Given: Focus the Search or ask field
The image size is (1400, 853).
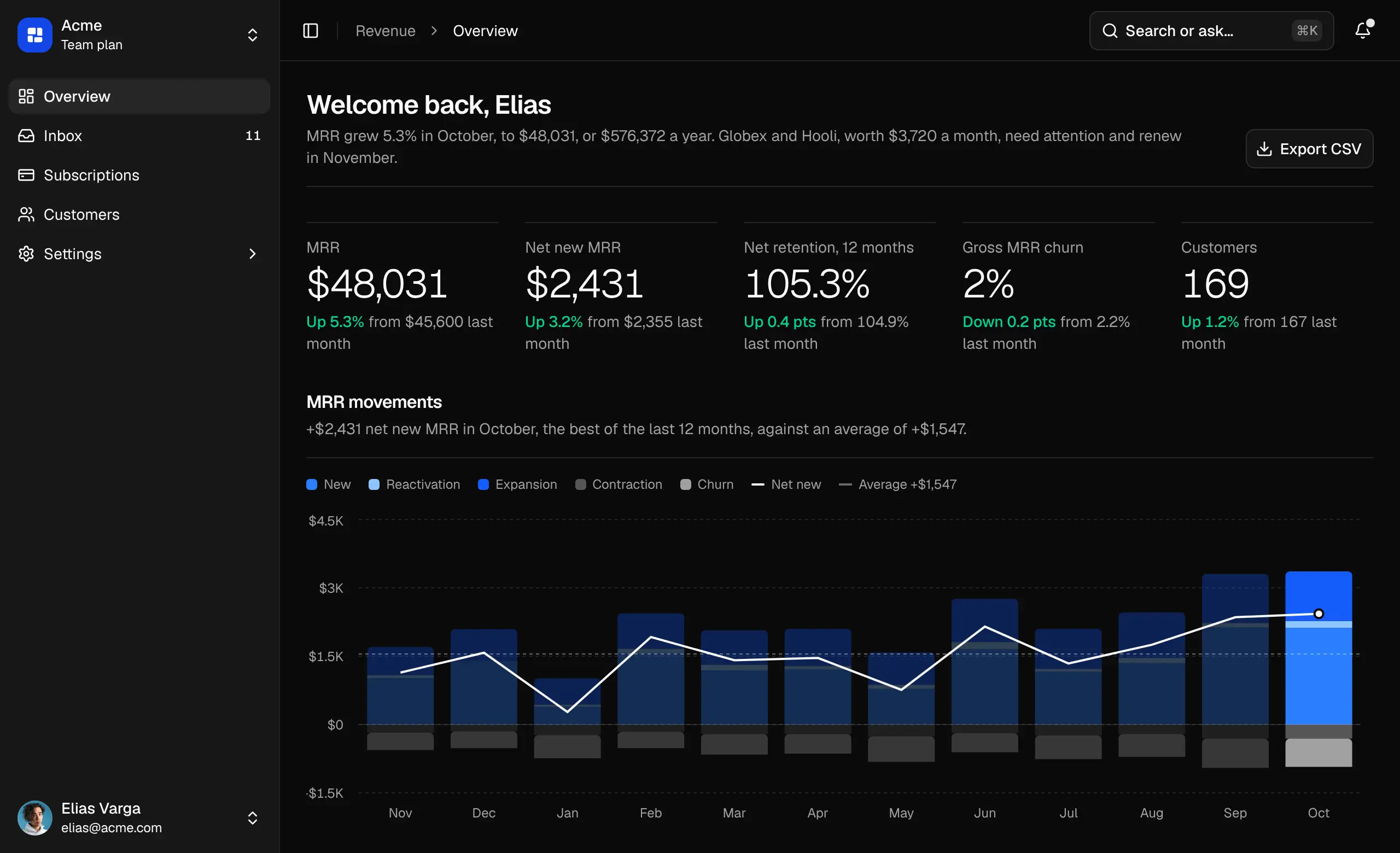Looking at the screenshot, I should coord(1211,31).
